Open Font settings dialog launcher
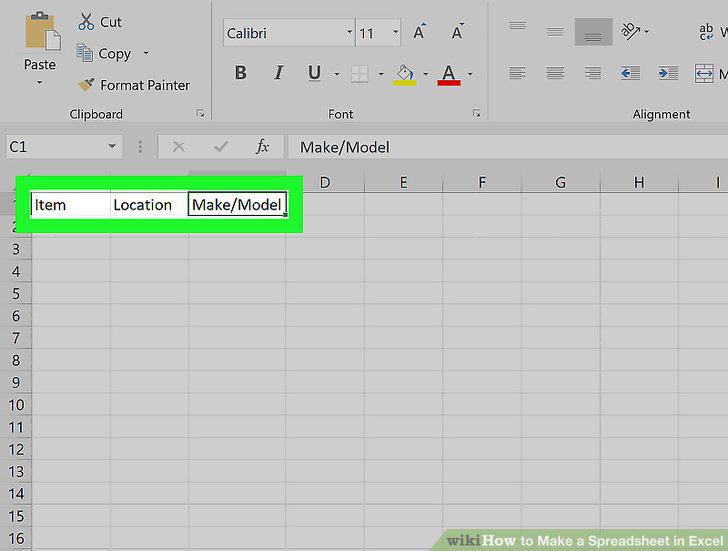Viewport: 728px width, 551px height. pos(476,113)
